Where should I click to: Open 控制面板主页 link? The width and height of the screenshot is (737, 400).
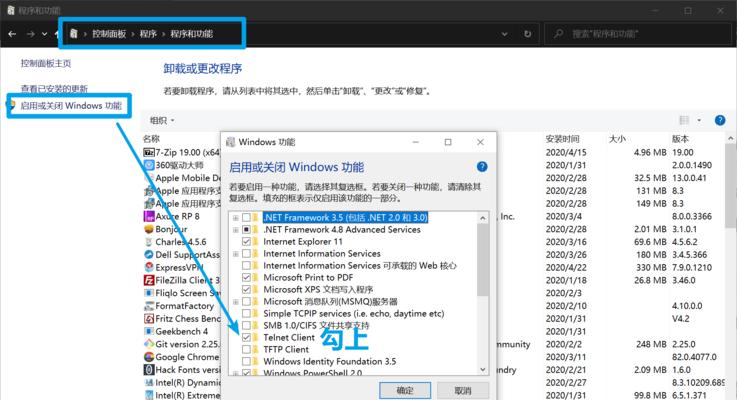tap(46, 63)
